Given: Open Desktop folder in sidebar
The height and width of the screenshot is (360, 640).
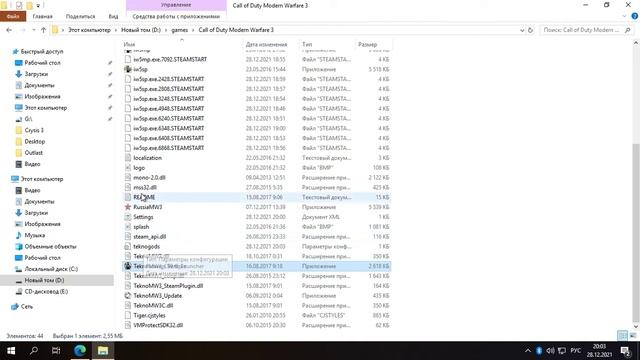Looking at the screenshot, I should point(34,141).
